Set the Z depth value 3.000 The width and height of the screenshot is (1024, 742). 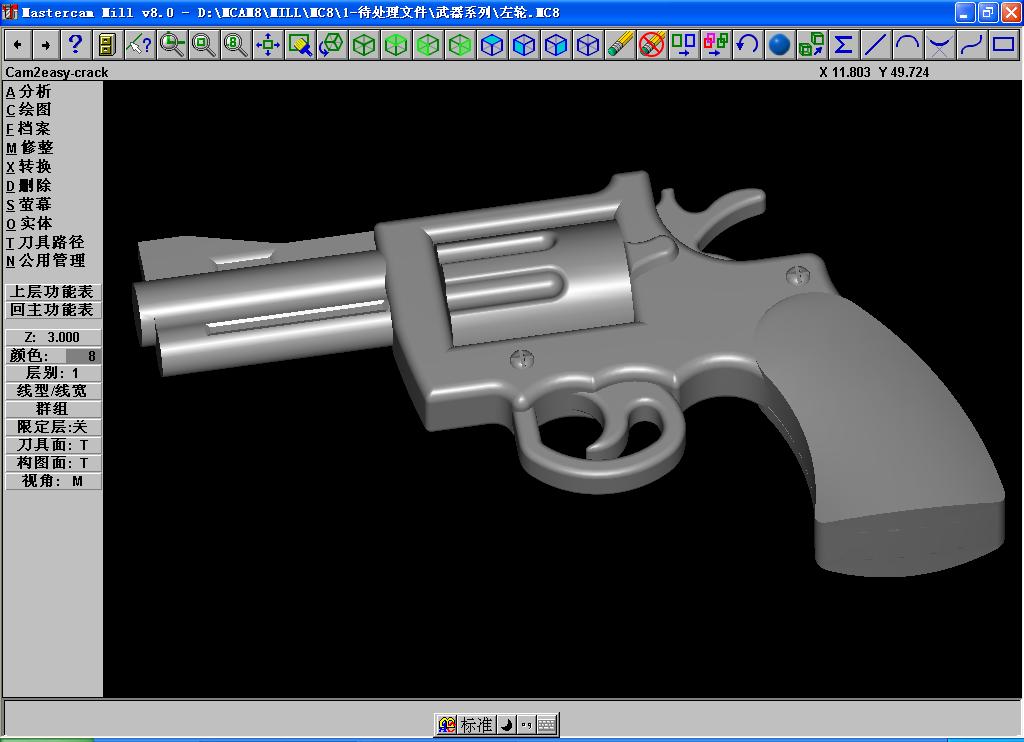[53, 337]
